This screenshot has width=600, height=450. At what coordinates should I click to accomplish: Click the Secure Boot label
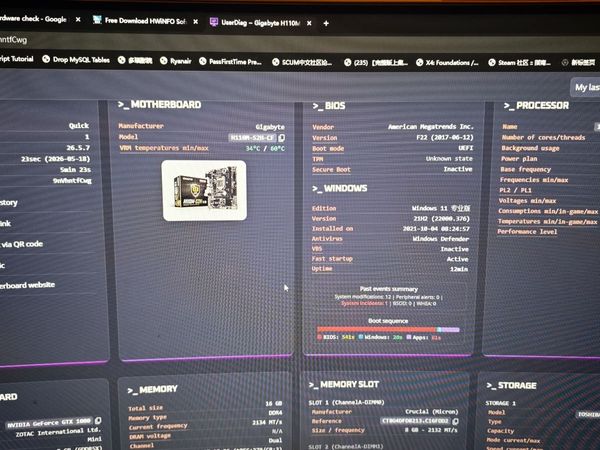pyautogui.click(x=331, y=170)
